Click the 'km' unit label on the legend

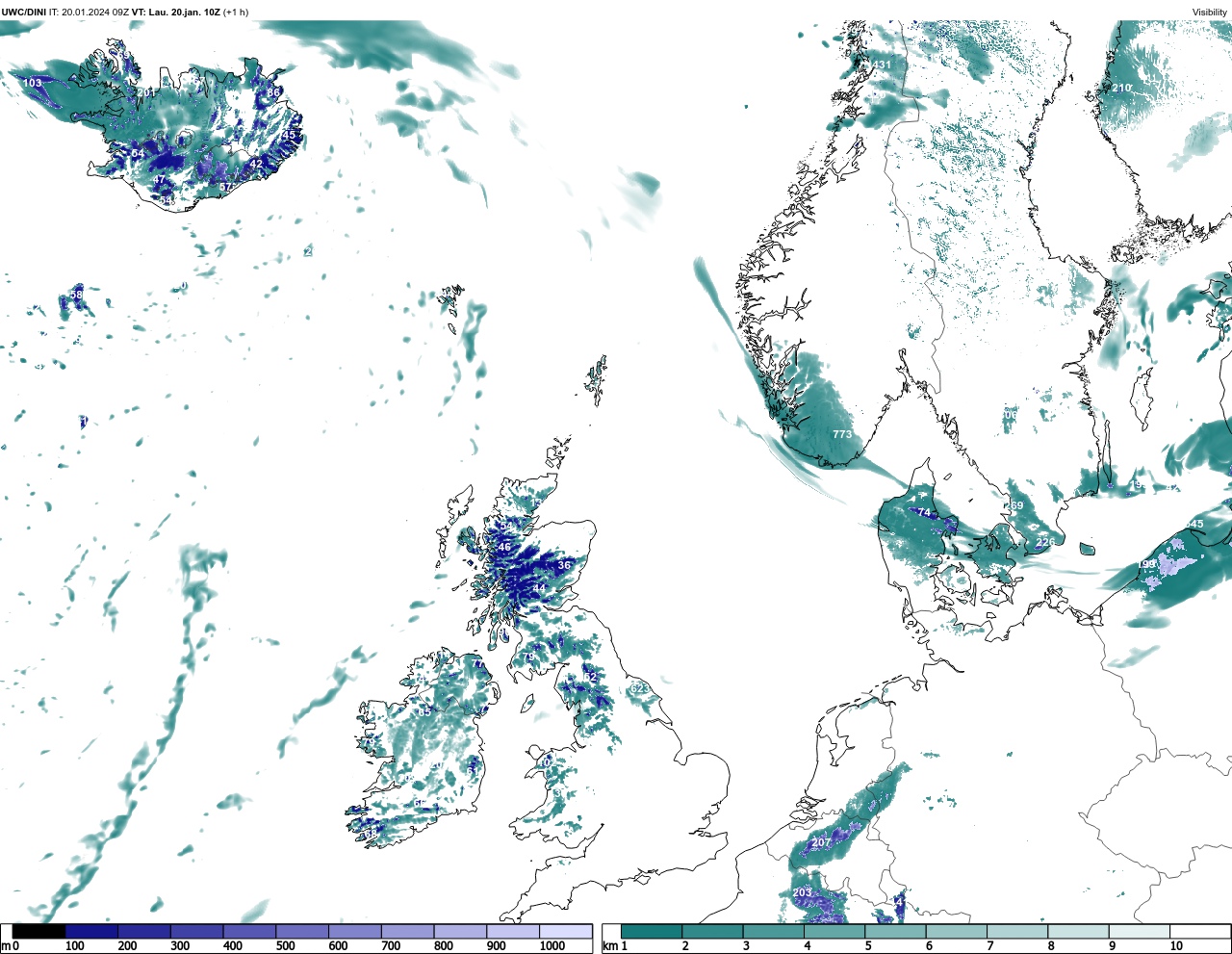click(x=609, y=946)
